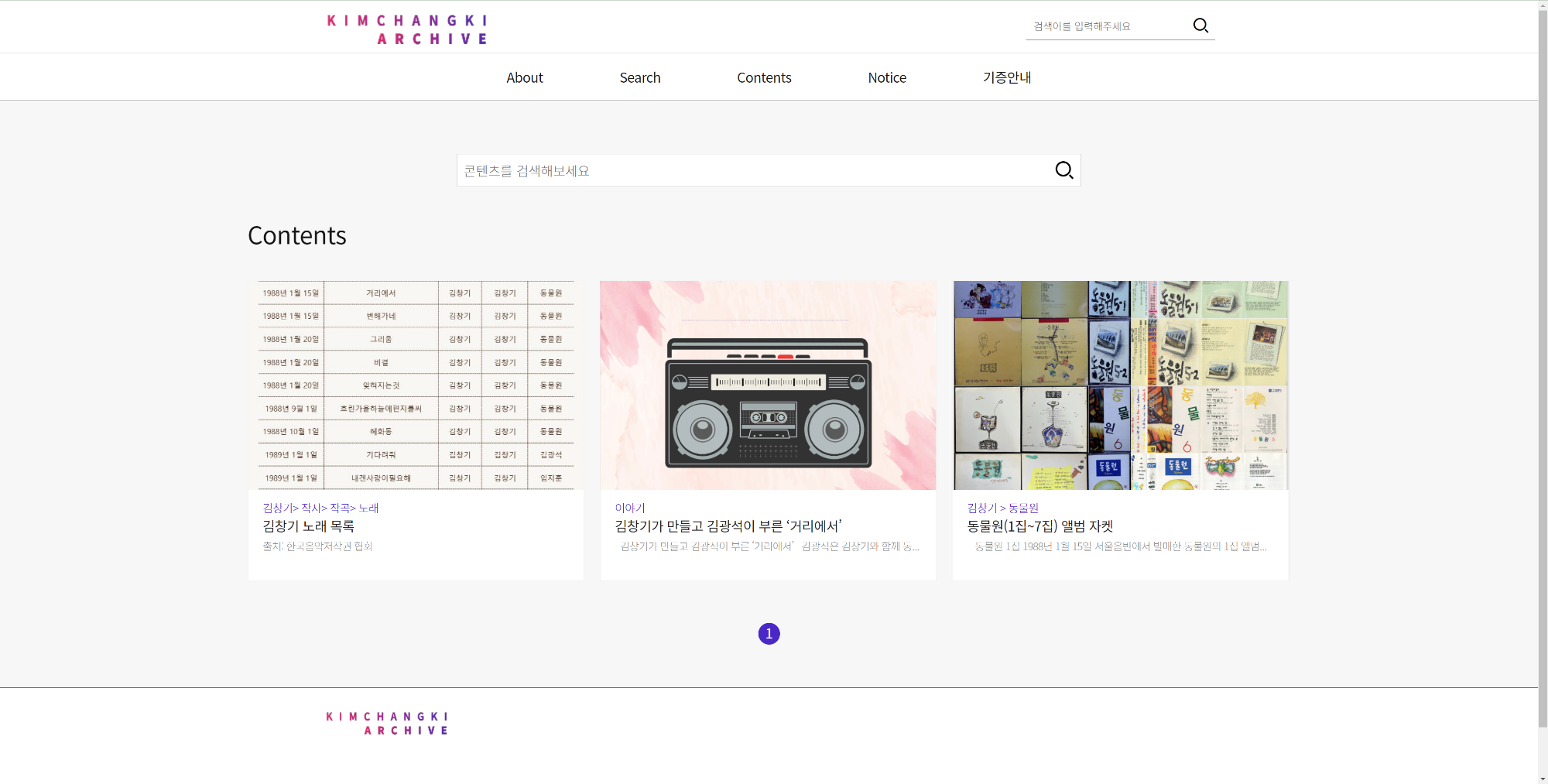1548x784 pixels.
Task: Open the About menu item
Action: [524, 77]
